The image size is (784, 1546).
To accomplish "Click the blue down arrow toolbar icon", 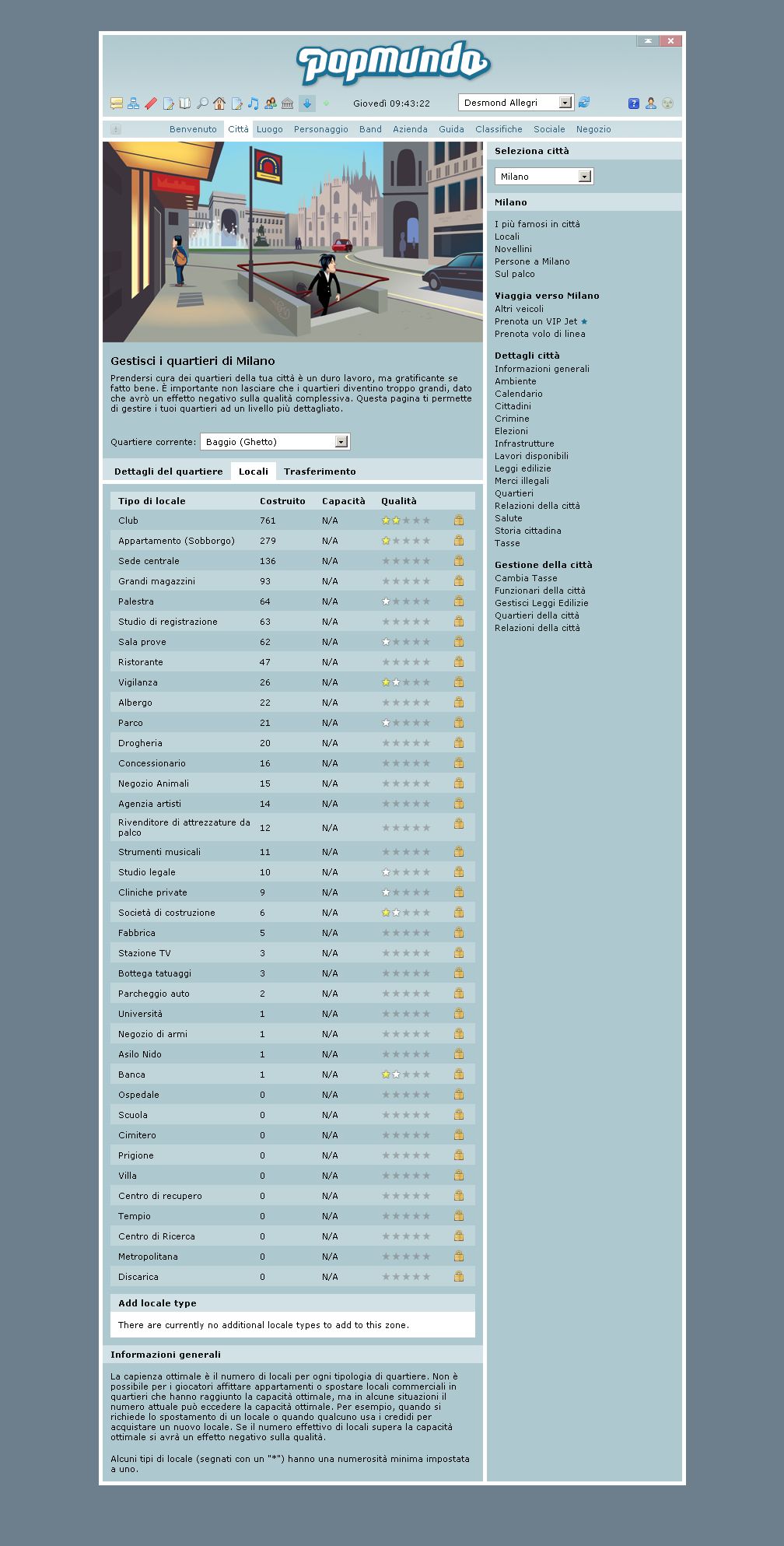I will [x=307, y=103].
